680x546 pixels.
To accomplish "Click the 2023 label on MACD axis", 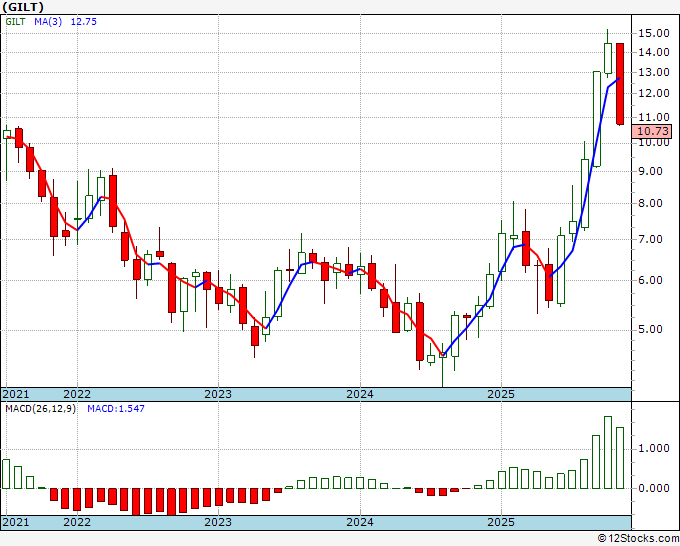I will (218, 522).
